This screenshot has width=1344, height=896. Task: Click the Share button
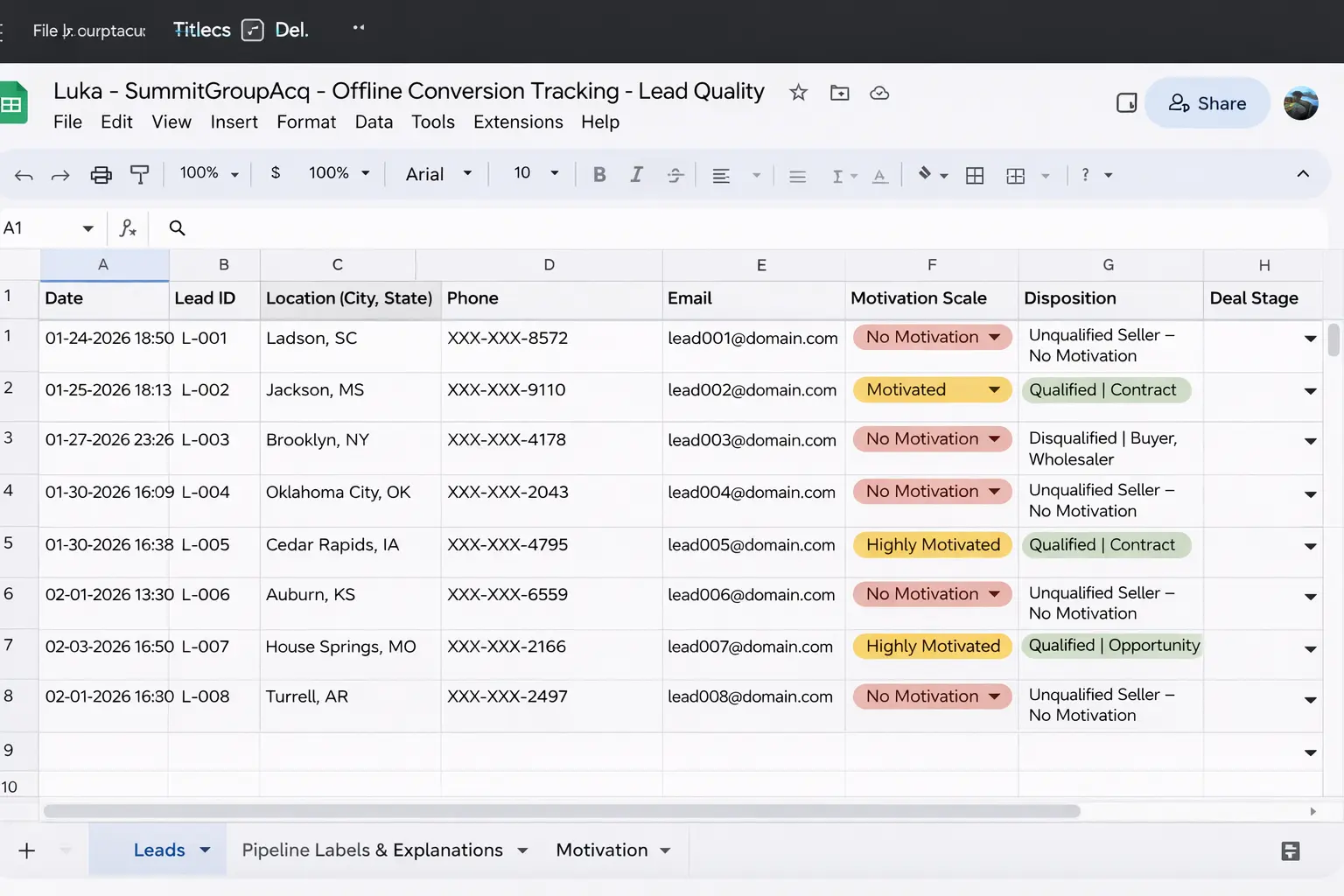(1207, 103)
